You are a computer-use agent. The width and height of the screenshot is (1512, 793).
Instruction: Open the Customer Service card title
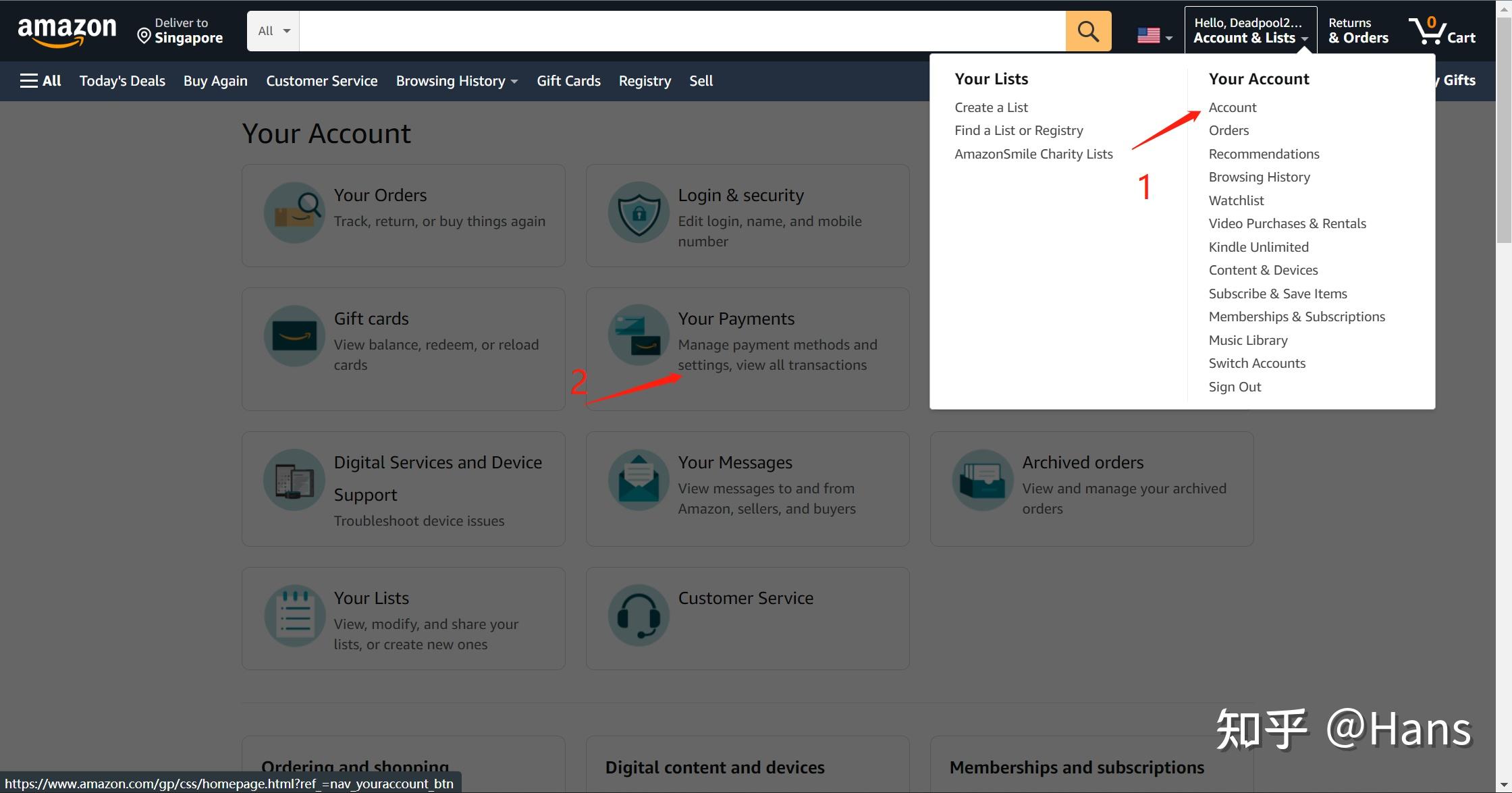(745, 598)
